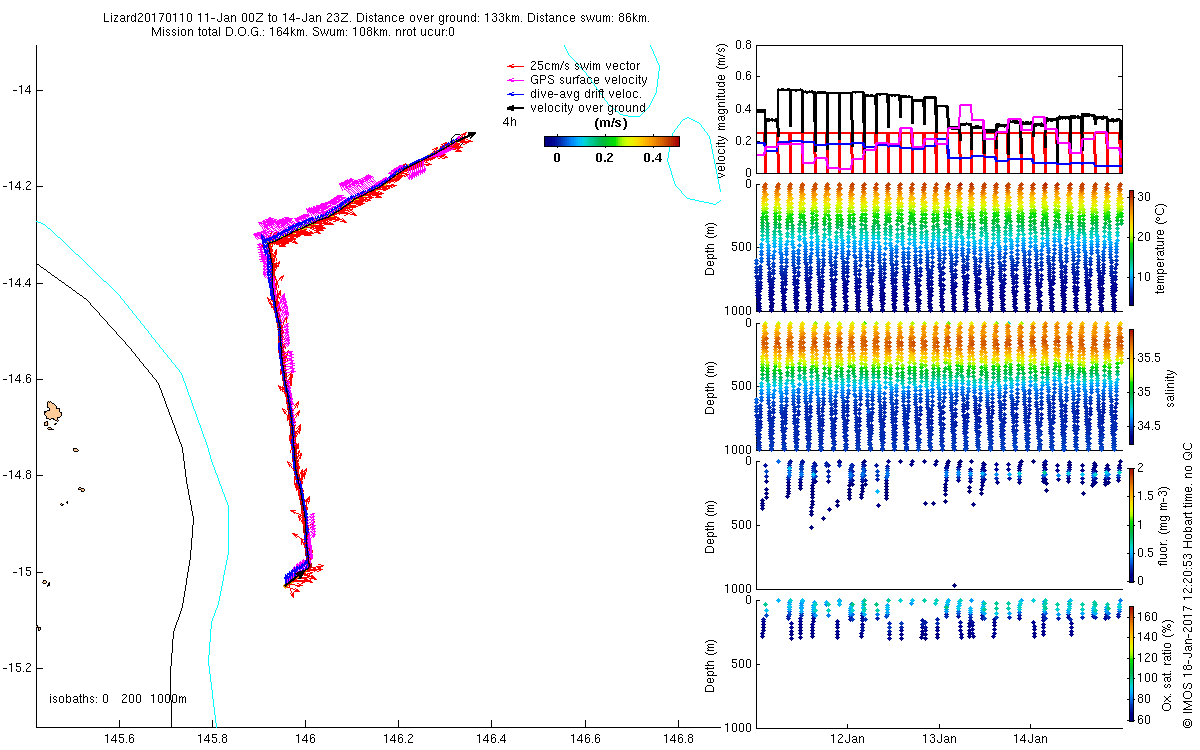Viewport: 1200px width, 750px height.
Task: Click the red swim vector legend arrow
Action: pos(517,66)
